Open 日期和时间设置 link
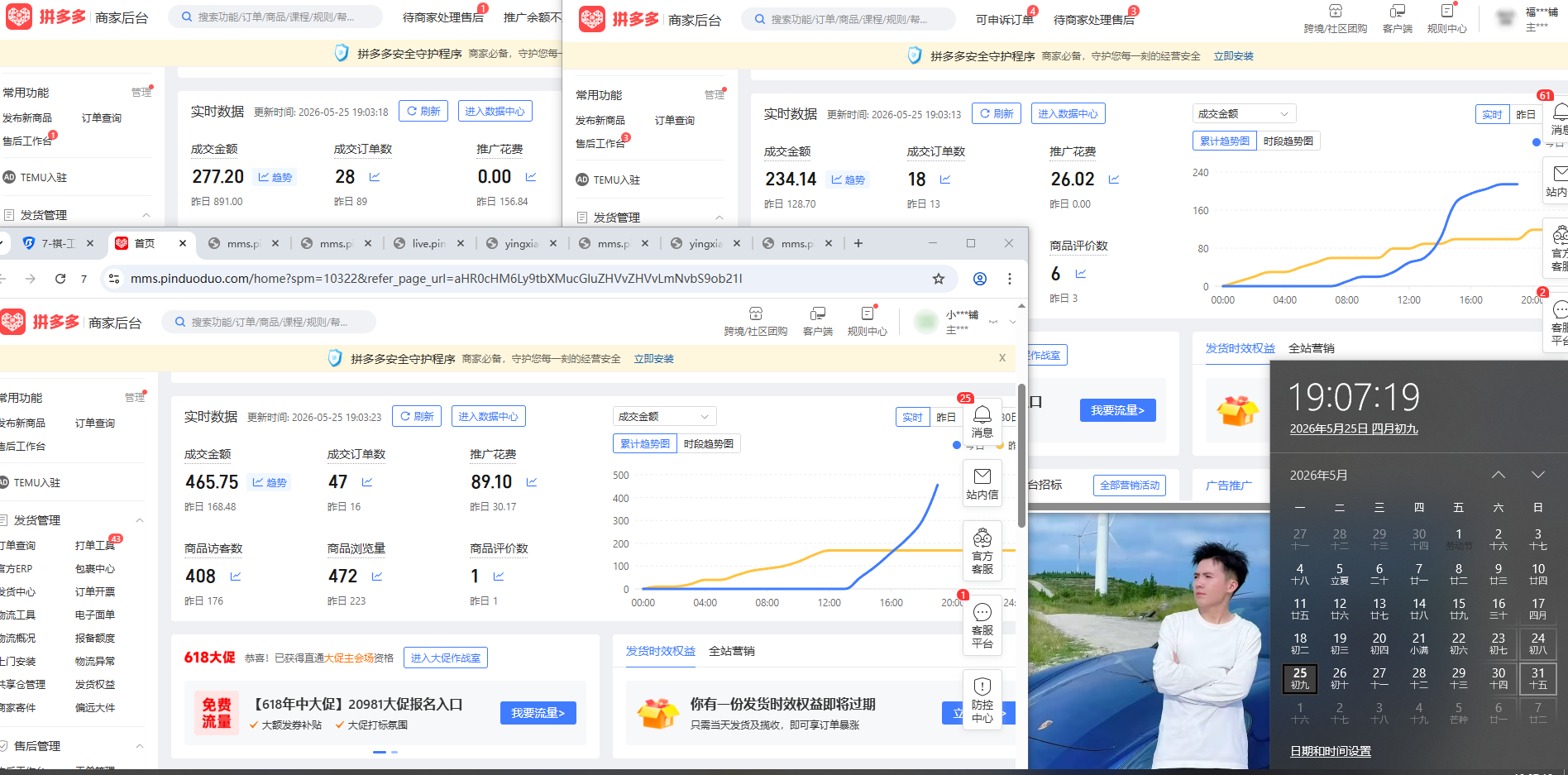The image size is (1568, 775). tap(1331, 751)
